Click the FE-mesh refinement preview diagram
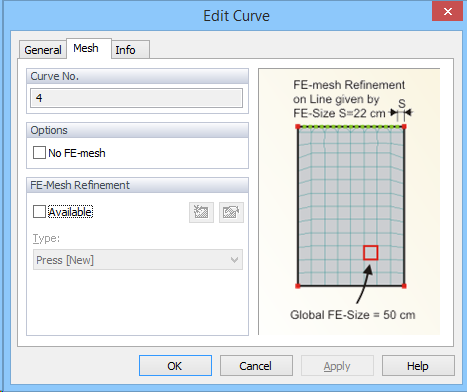467x392 pixels. pos(349,202)
